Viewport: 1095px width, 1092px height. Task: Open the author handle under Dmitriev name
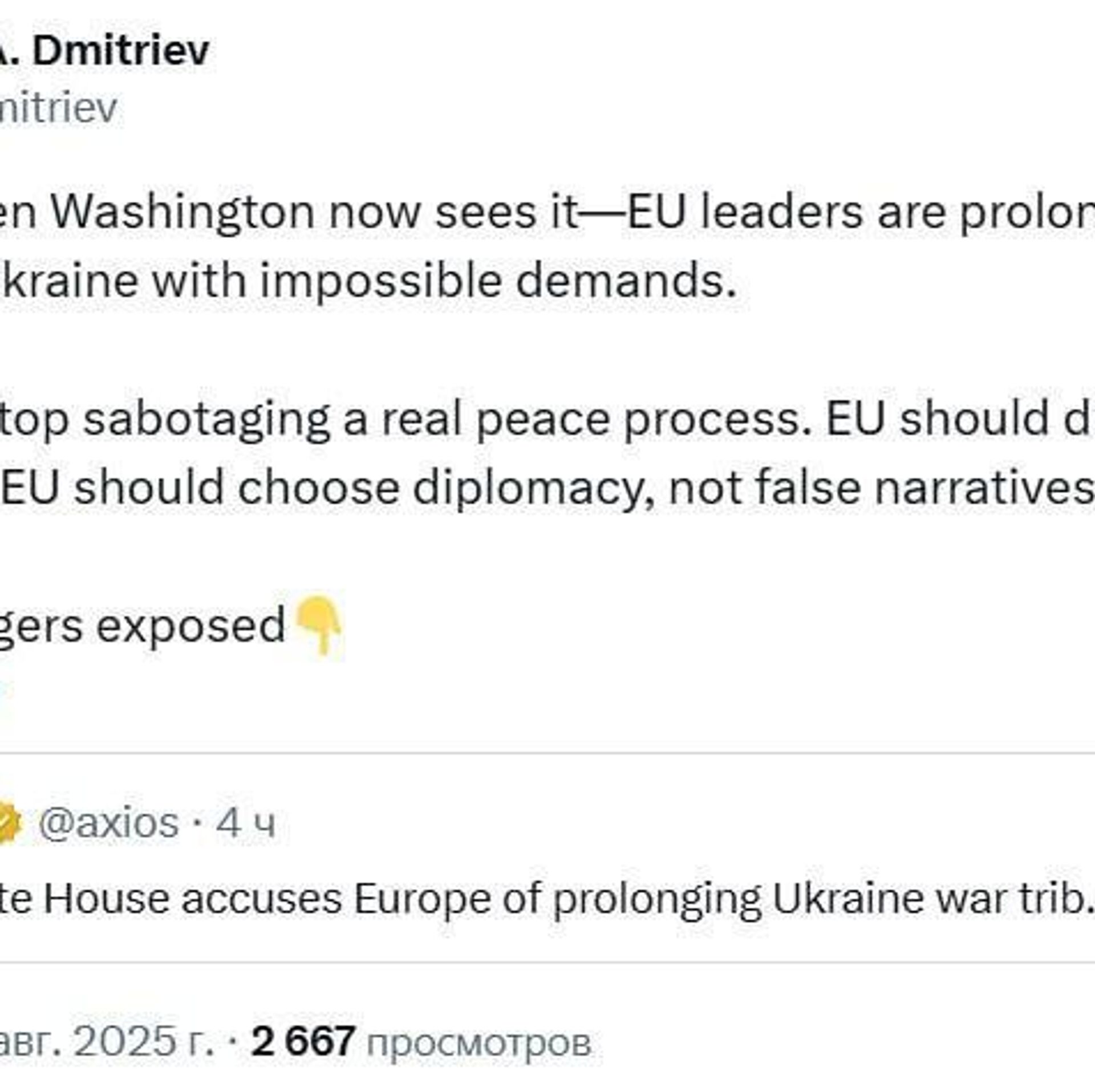tap(57, 107)
